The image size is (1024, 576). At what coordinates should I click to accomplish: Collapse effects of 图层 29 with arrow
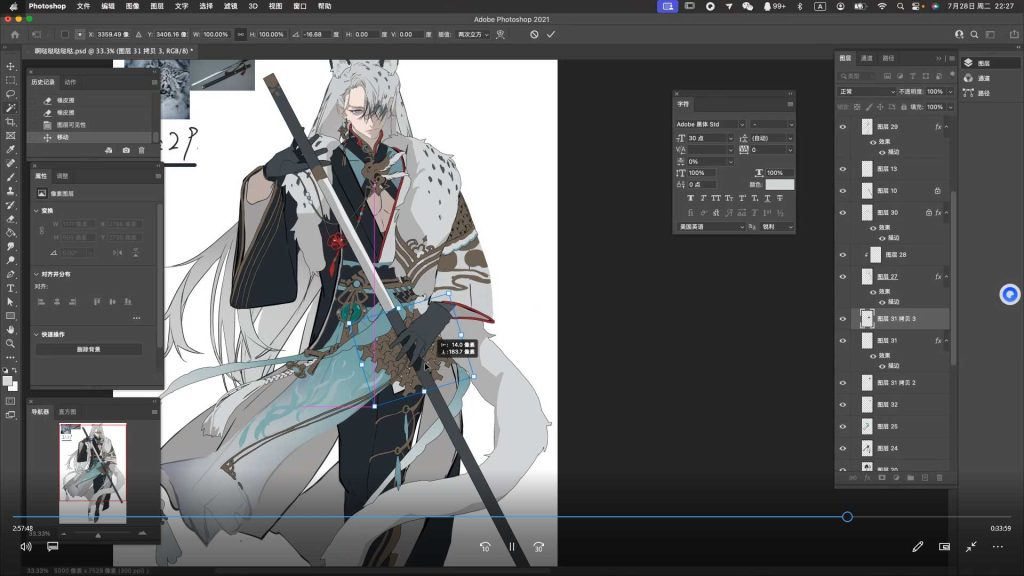tap(946, 127)
